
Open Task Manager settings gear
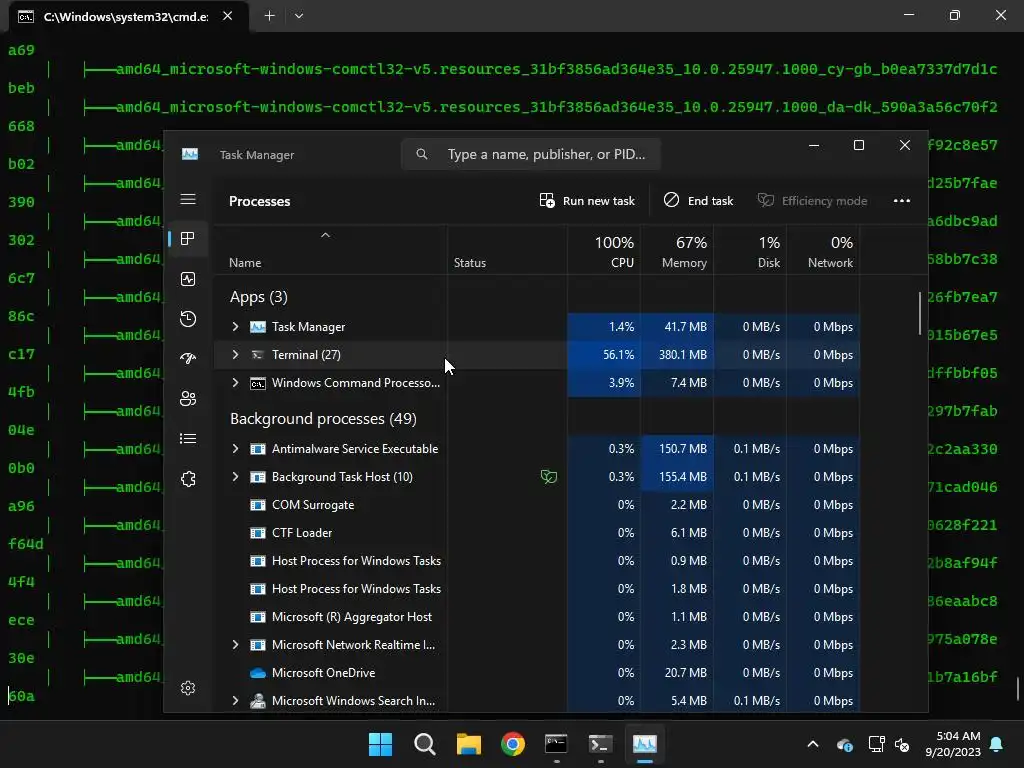pyautogui.click(x=188, y=688)
